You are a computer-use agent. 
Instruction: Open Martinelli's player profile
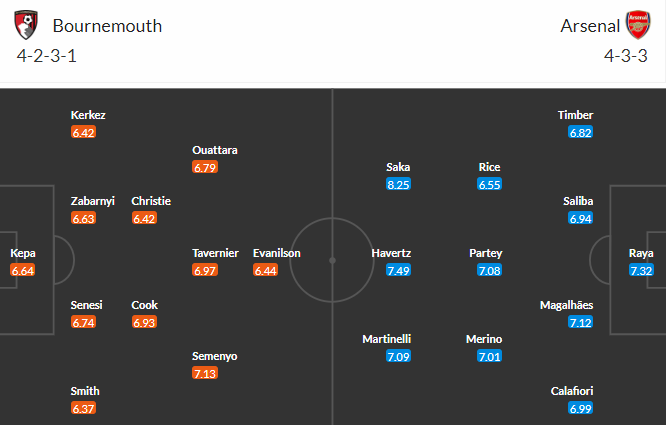386,339
